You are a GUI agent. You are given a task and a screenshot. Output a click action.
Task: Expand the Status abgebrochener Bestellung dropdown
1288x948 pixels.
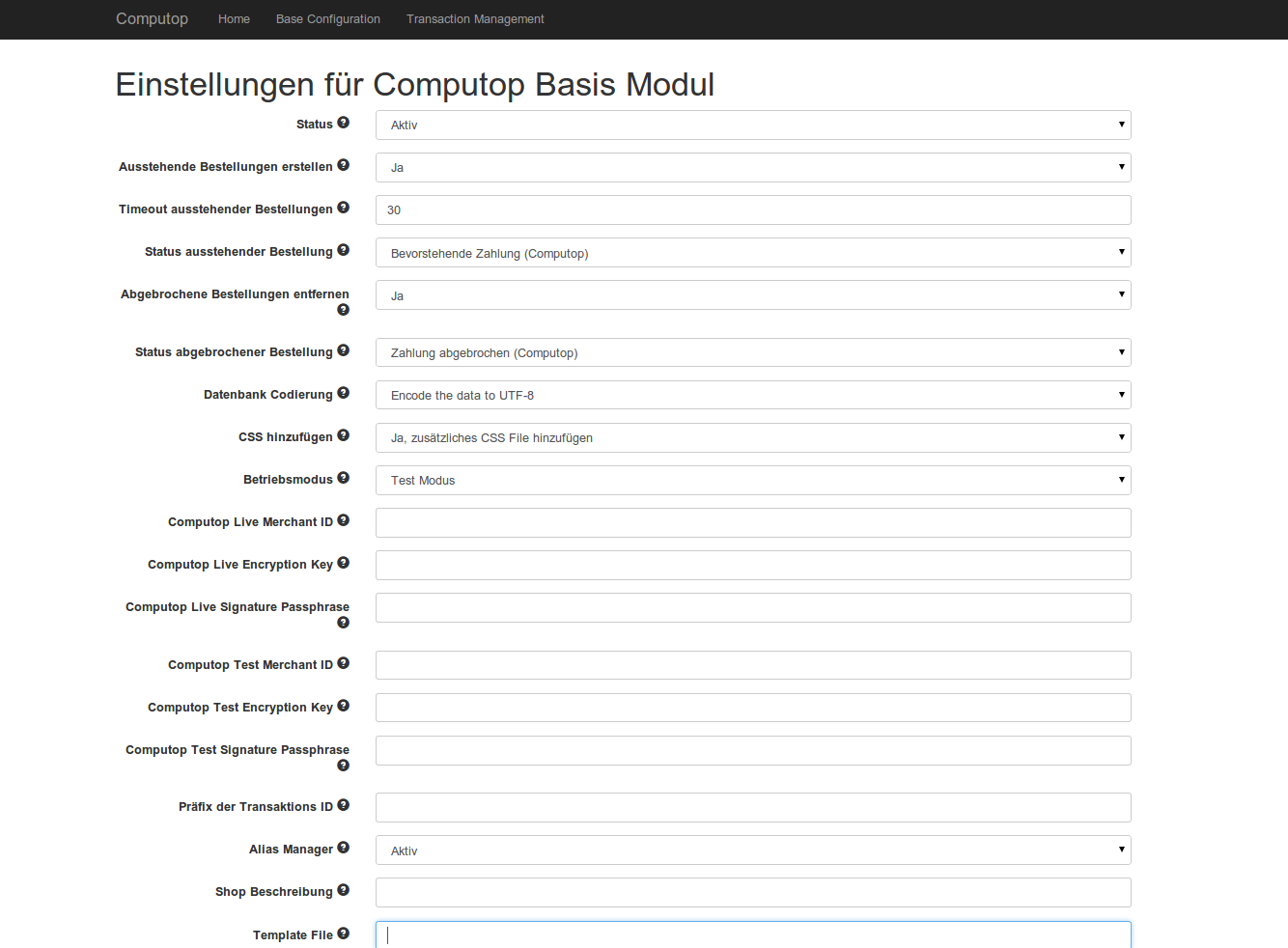[x=752, y=353]
